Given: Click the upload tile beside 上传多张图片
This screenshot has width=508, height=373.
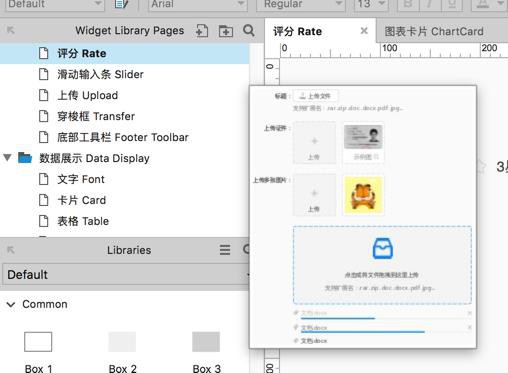Looking at the screenshot, I should pyautogui.click(x=314, y=194).
